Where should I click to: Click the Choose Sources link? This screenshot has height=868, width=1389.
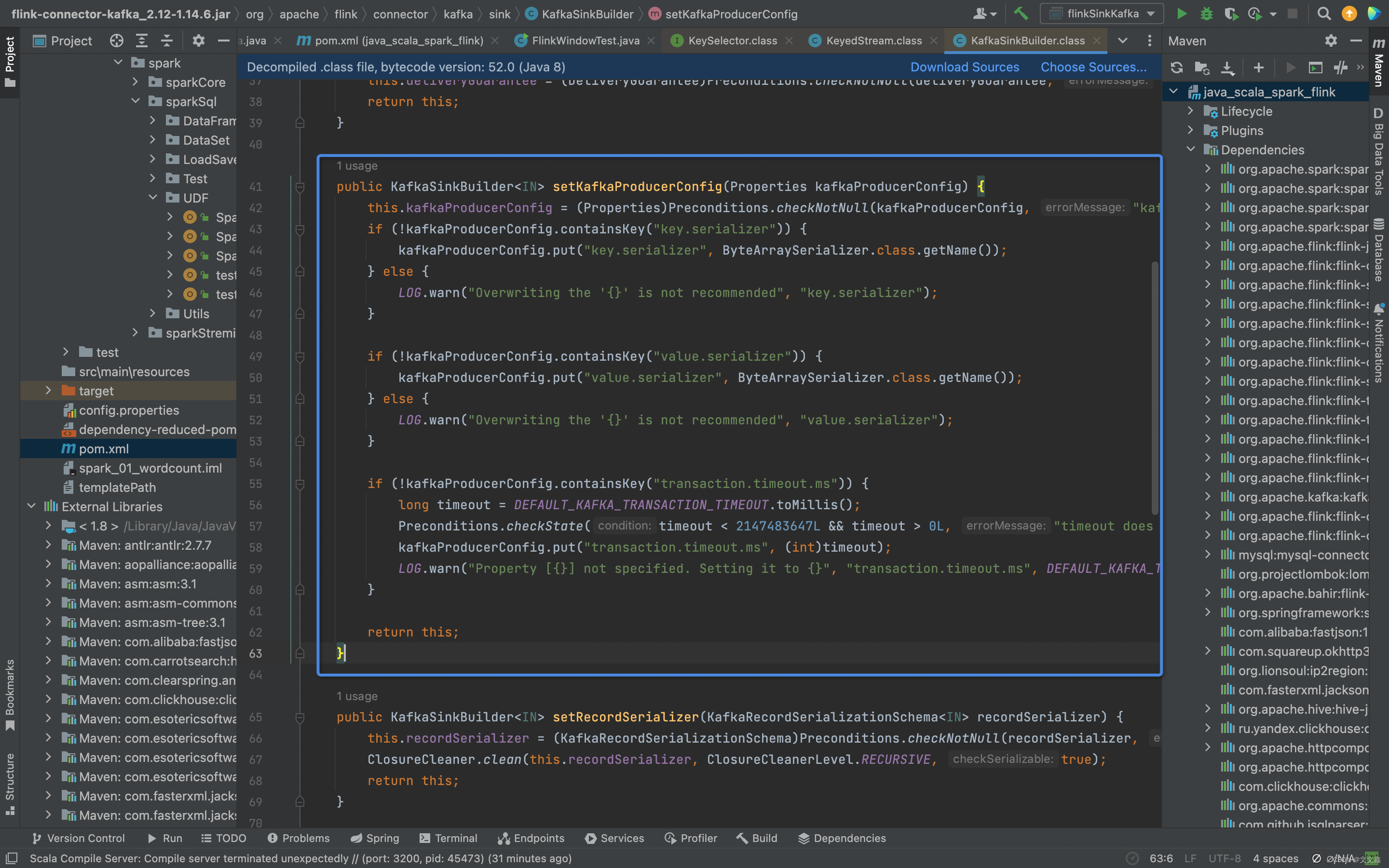tap(1093, 67)
